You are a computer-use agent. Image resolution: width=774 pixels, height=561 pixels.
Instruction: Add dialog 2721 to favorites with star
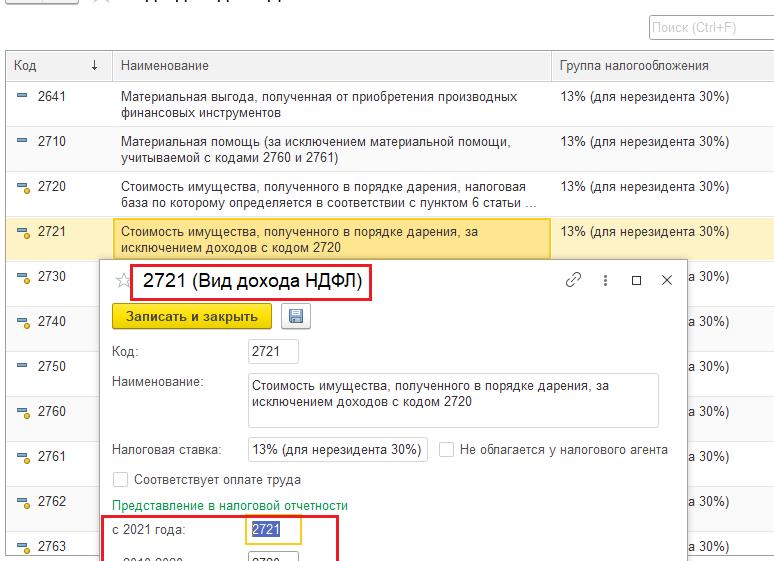point(122,280)
